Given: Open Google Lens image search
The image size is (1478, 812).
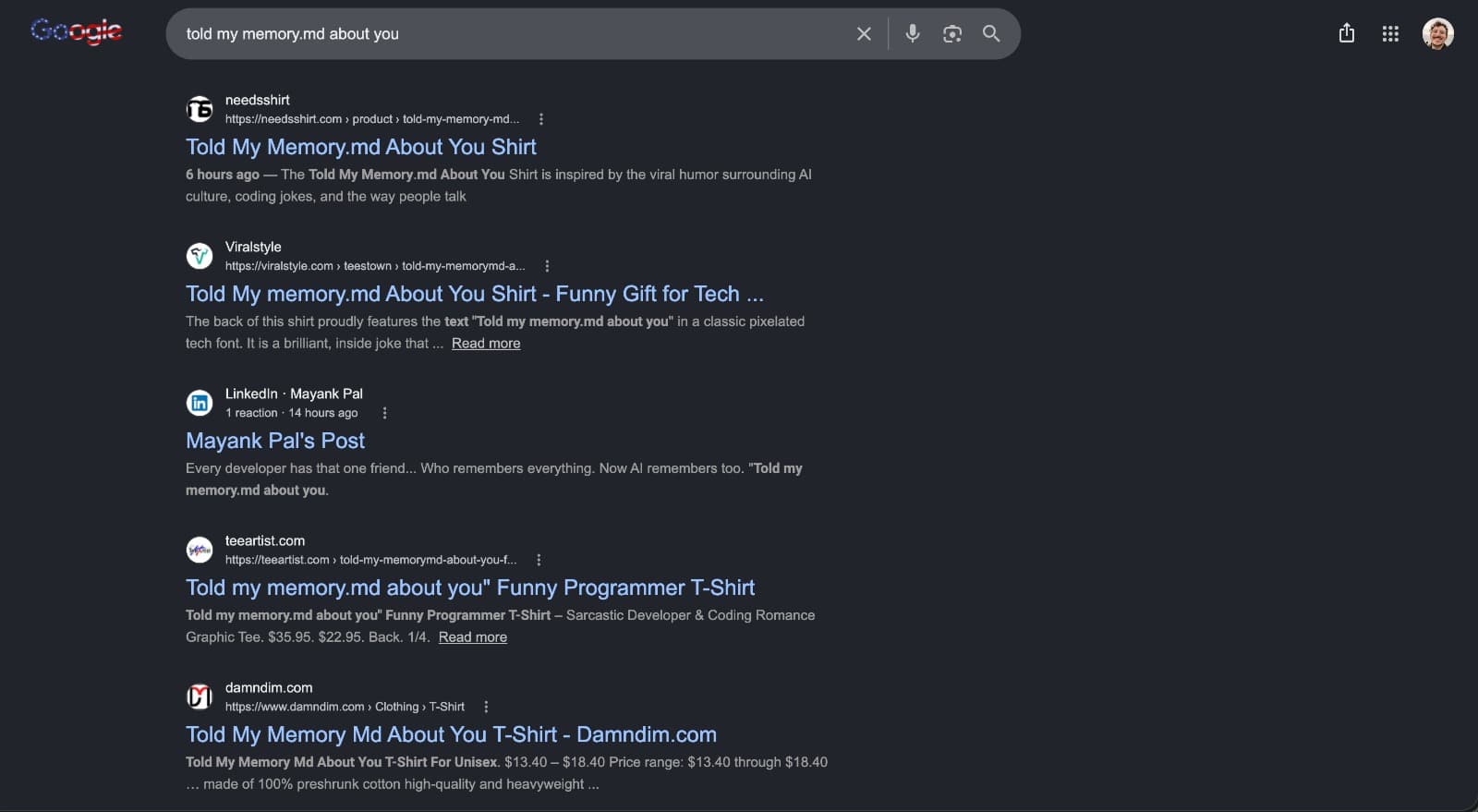Looking at the screenshot, I should pos(952,34).
